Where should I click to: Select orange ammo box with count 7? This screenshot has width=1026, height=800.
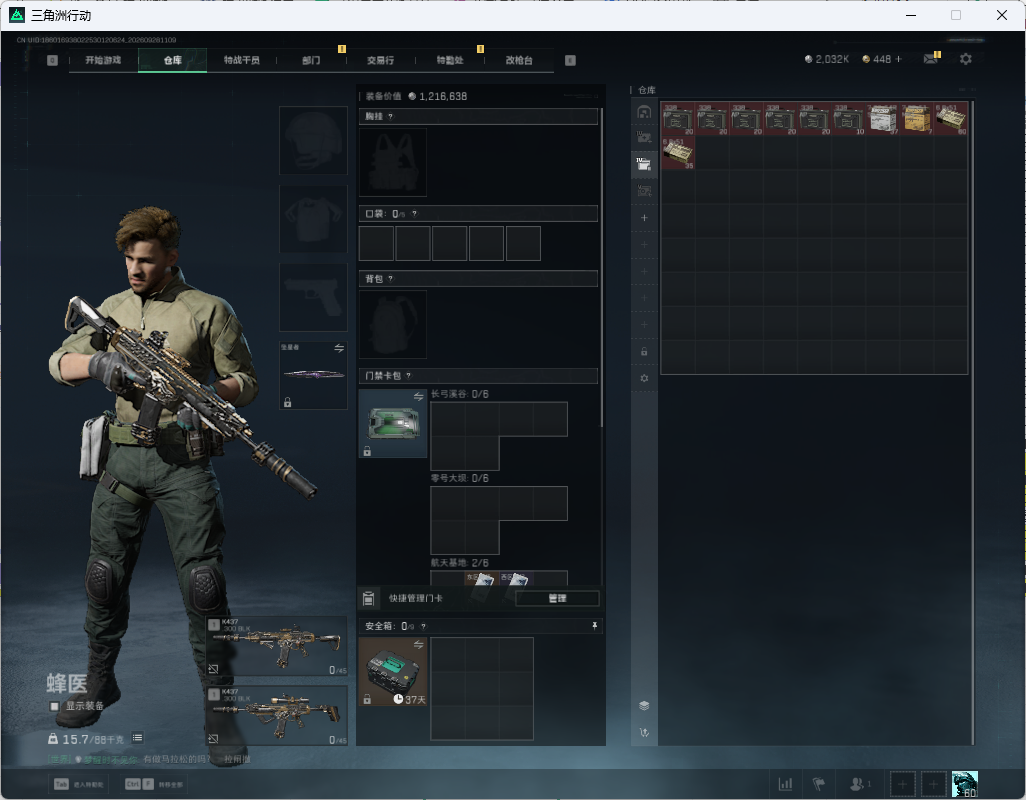tap(916, 118)
